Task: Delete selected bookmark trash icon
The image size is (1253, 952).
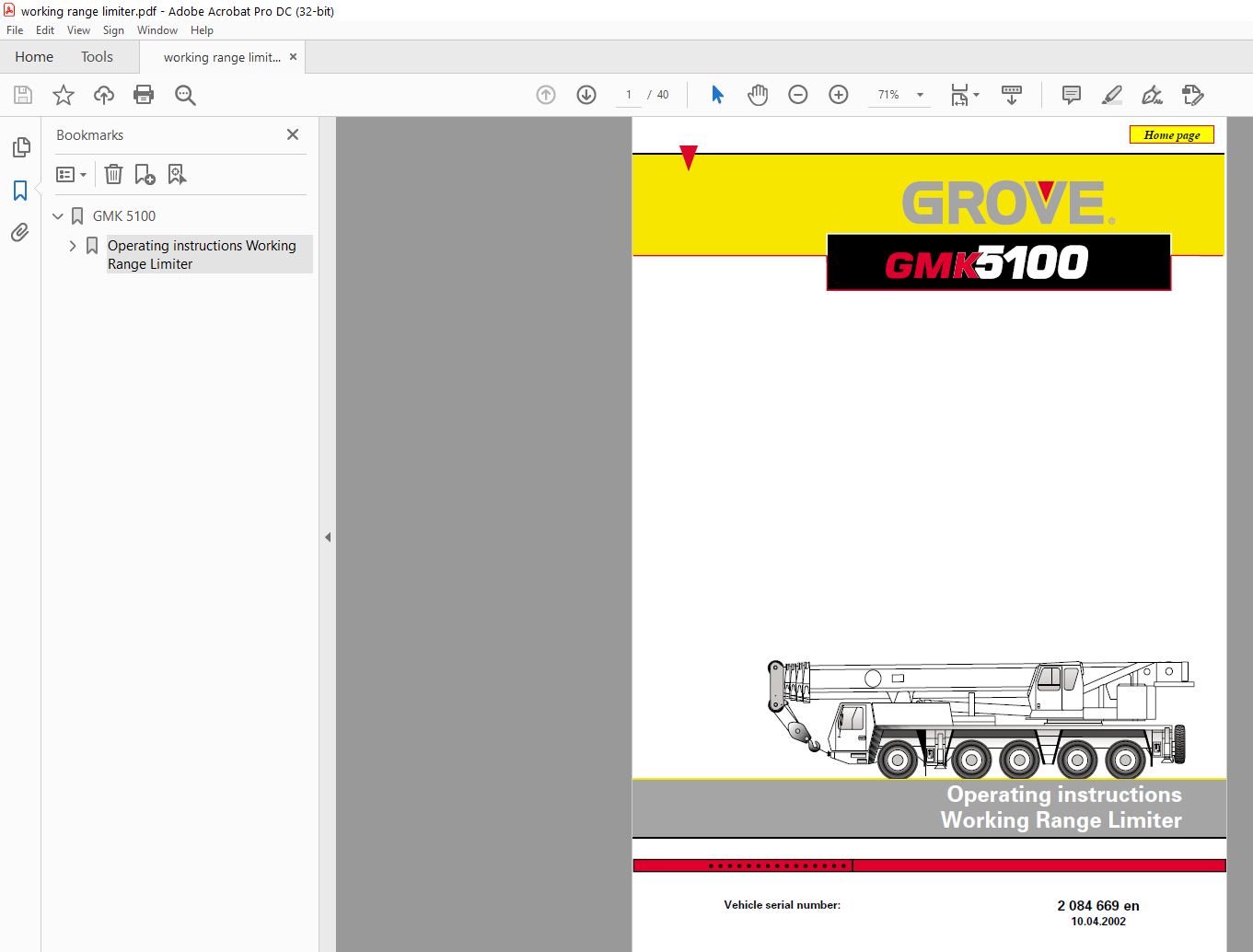Action: [x=113, y=174]
